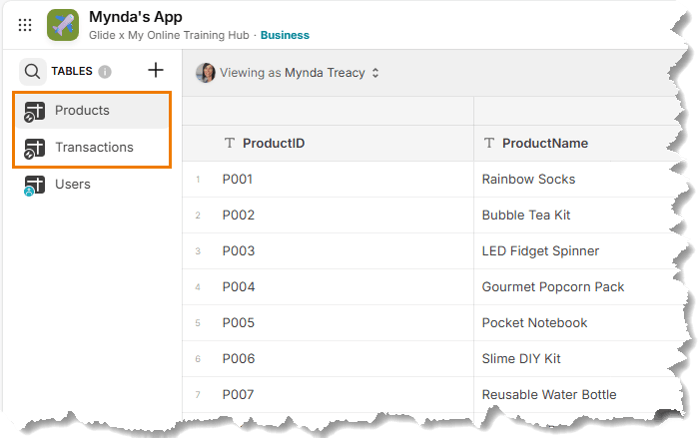
Task: Click the Transactions table icon
Action: 34,148
